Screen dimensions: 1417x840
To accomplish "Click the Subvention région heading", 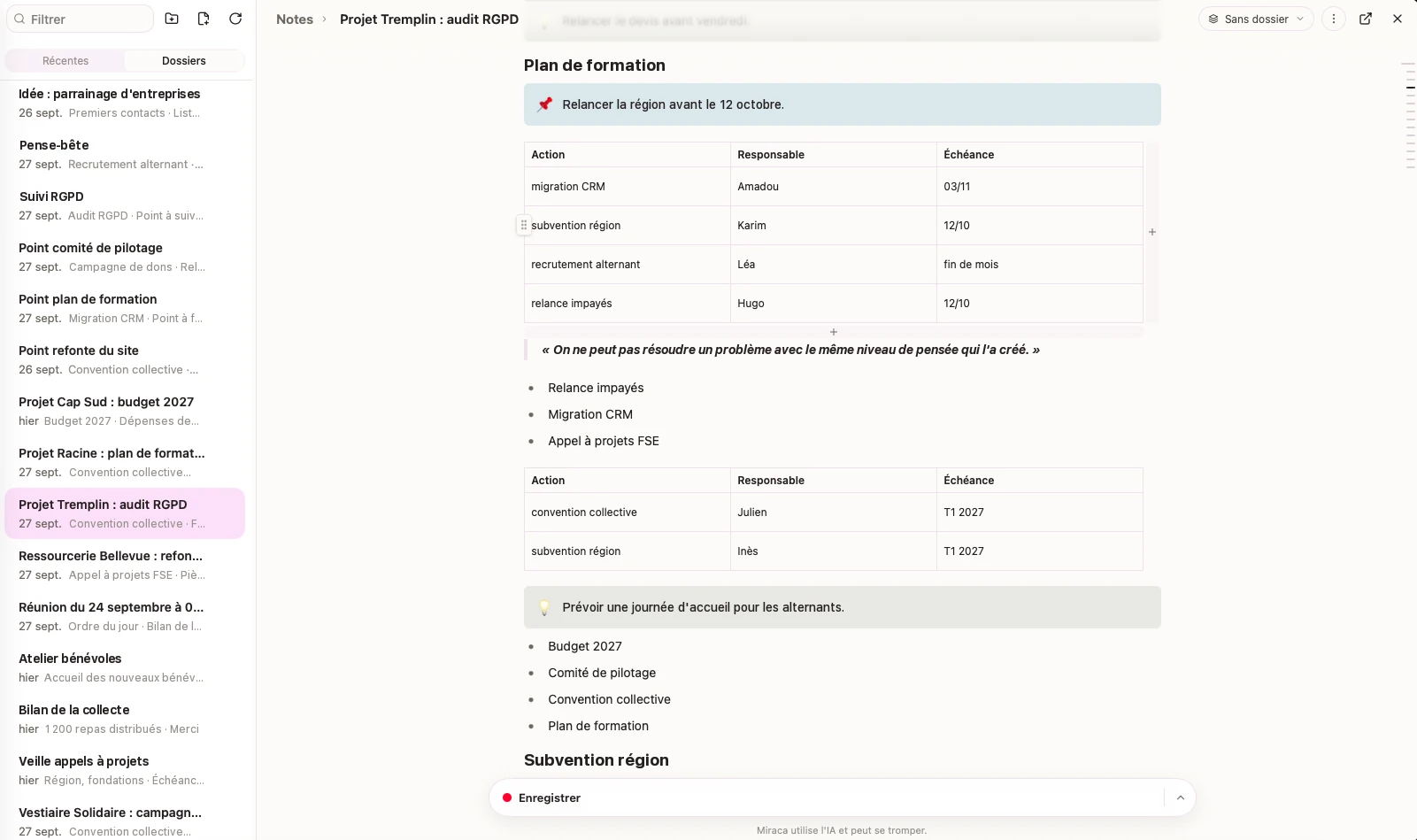I will click(x=597, y=760).
